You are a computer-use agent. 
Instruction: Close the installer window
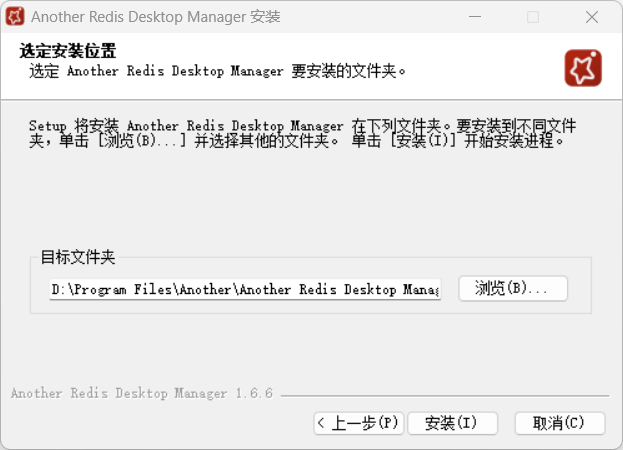pyautogui.click(x=592, y=17)
